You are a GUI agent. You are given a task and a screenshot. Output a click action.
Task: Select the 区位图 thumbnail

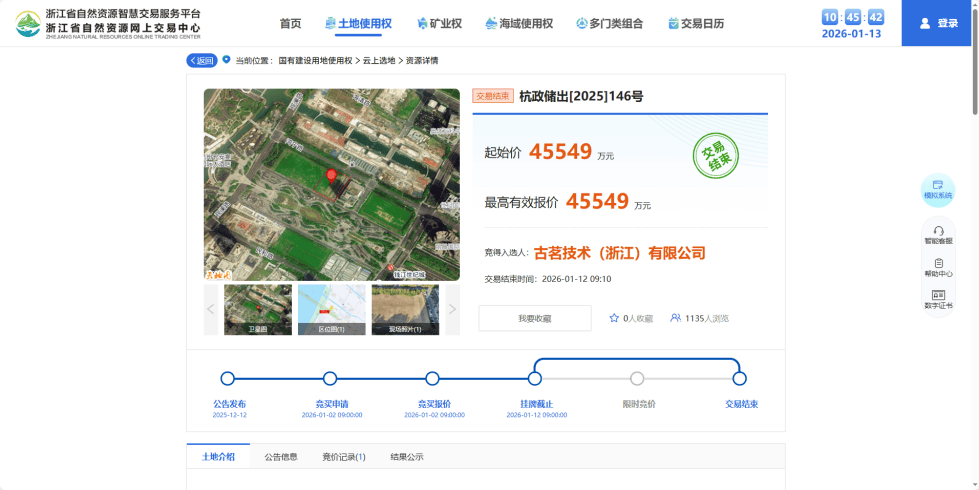click(x=331, y=309)
